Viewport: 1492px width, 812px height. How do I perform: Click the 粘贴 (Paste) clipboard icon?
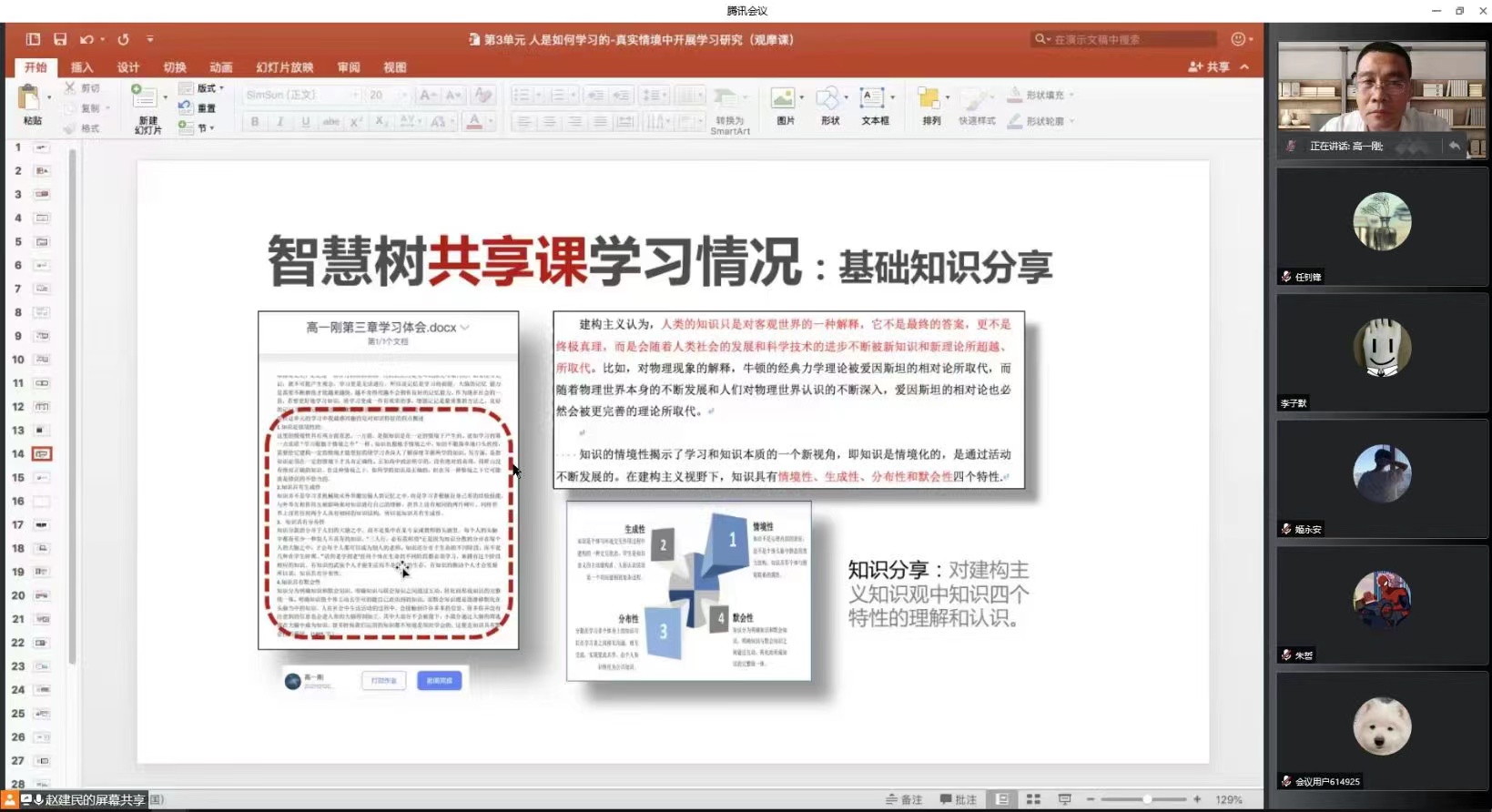tap(30, 98)
